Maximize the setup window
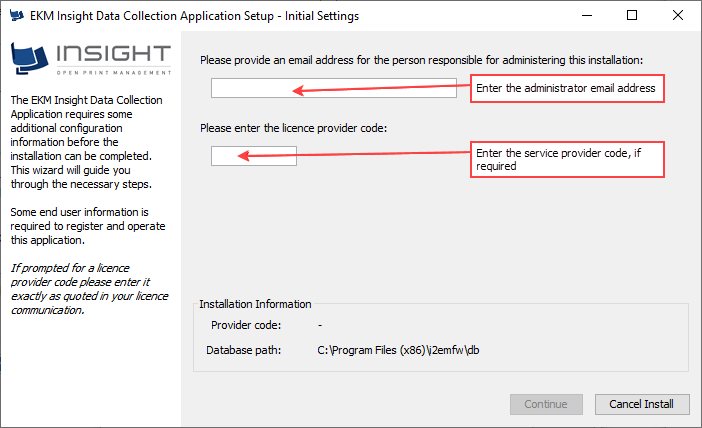The width and height of the screenshot is (702, 428). 632,16
